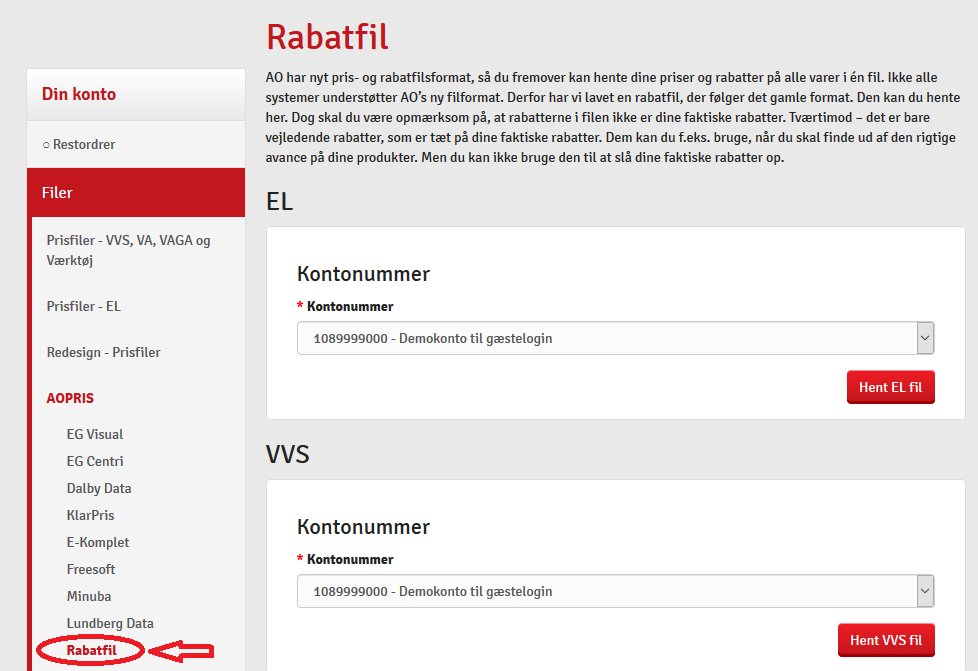Select the Filer section header

click(136, 193)
